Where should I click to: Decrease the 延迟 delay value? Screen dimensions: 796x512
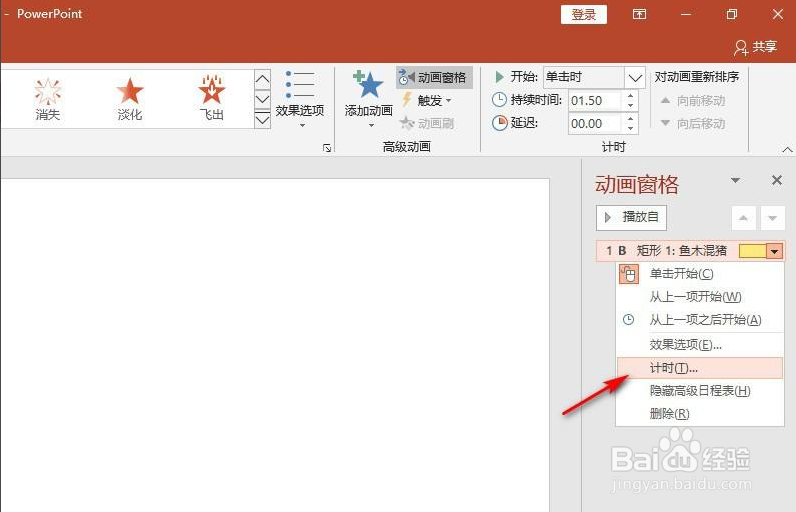(x=630, y=128)
